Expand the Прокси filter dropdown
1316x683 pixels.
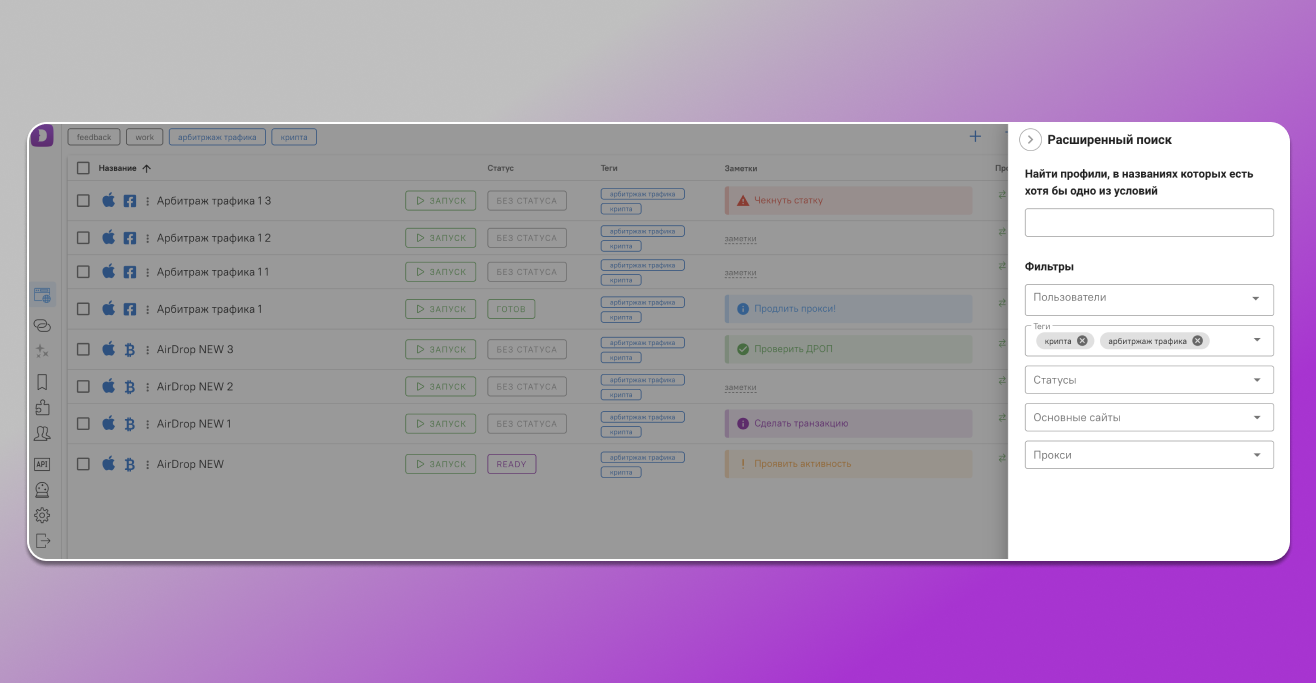point(1149,455)
